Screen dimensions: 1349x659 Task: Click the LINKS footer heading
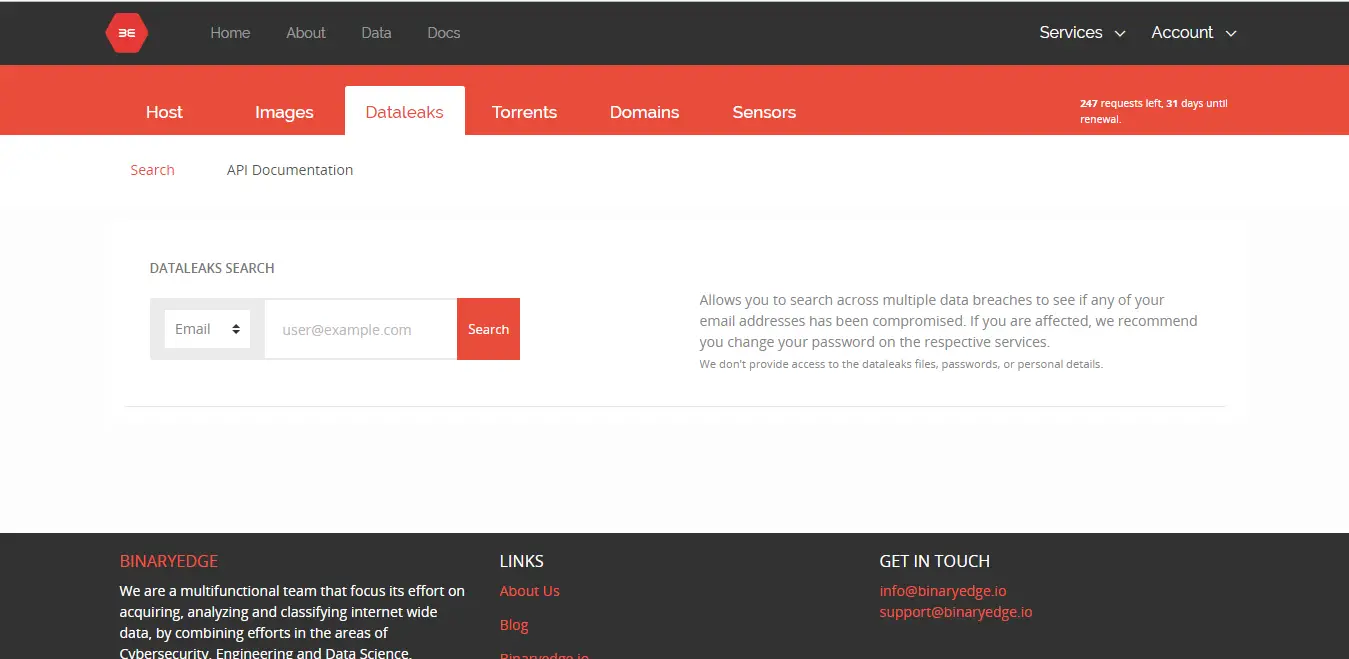point(522,561)
